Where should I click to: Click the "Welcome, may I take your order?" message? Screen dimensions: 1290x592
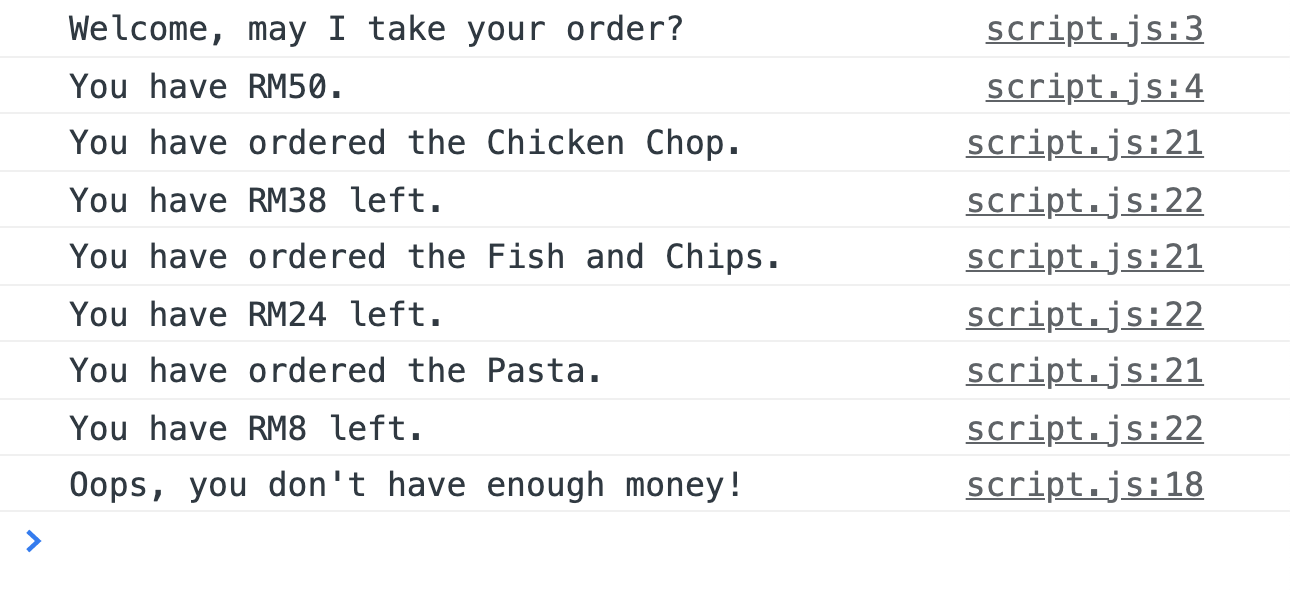pyautogui.click(x=376, y=30)
